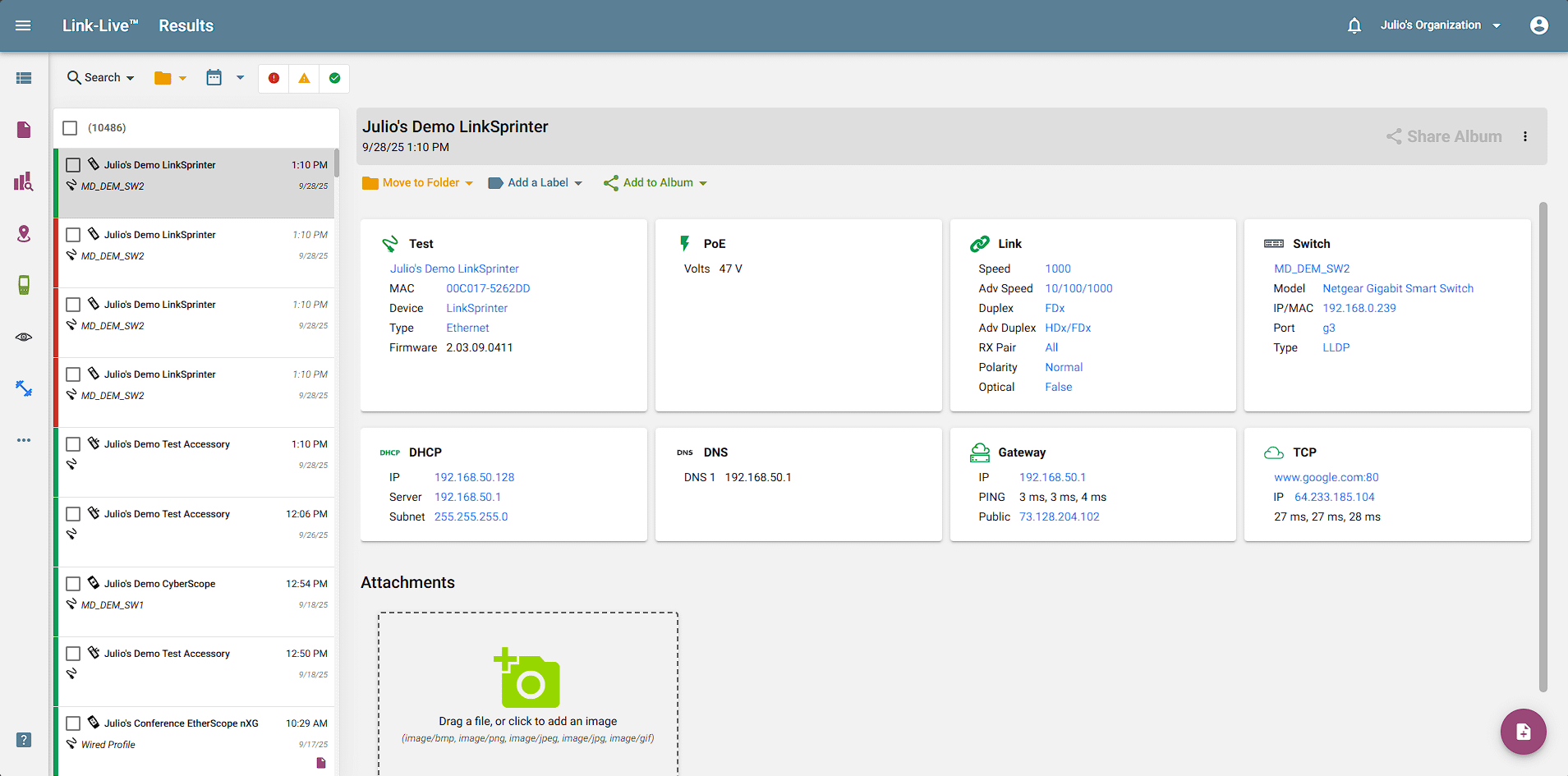Open the notifications bell icon

click(x=1353, y=25)
